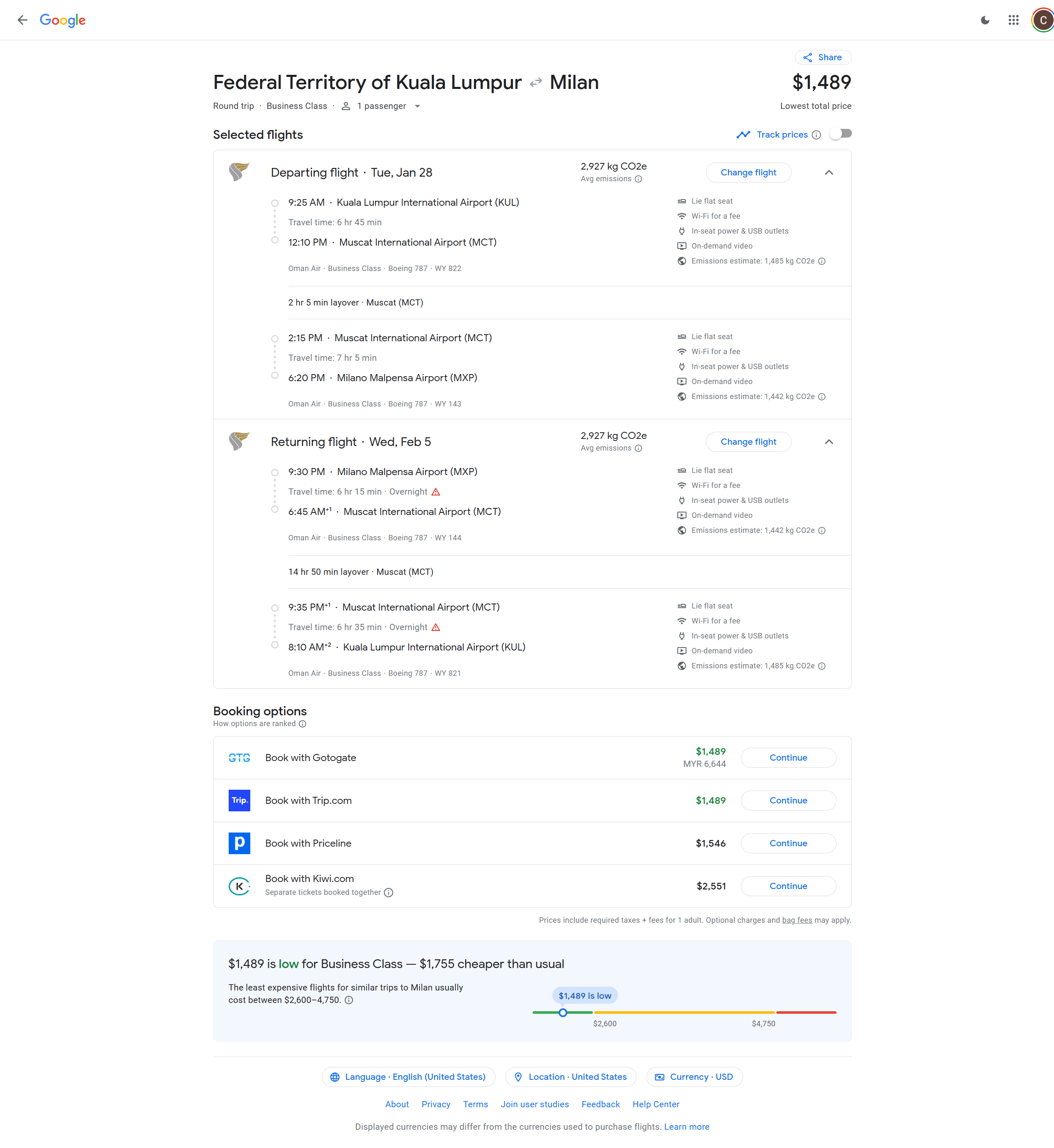This screenshot has height=1148, width=1054.
Task: Change the returning flight
Action: (748, 442)
